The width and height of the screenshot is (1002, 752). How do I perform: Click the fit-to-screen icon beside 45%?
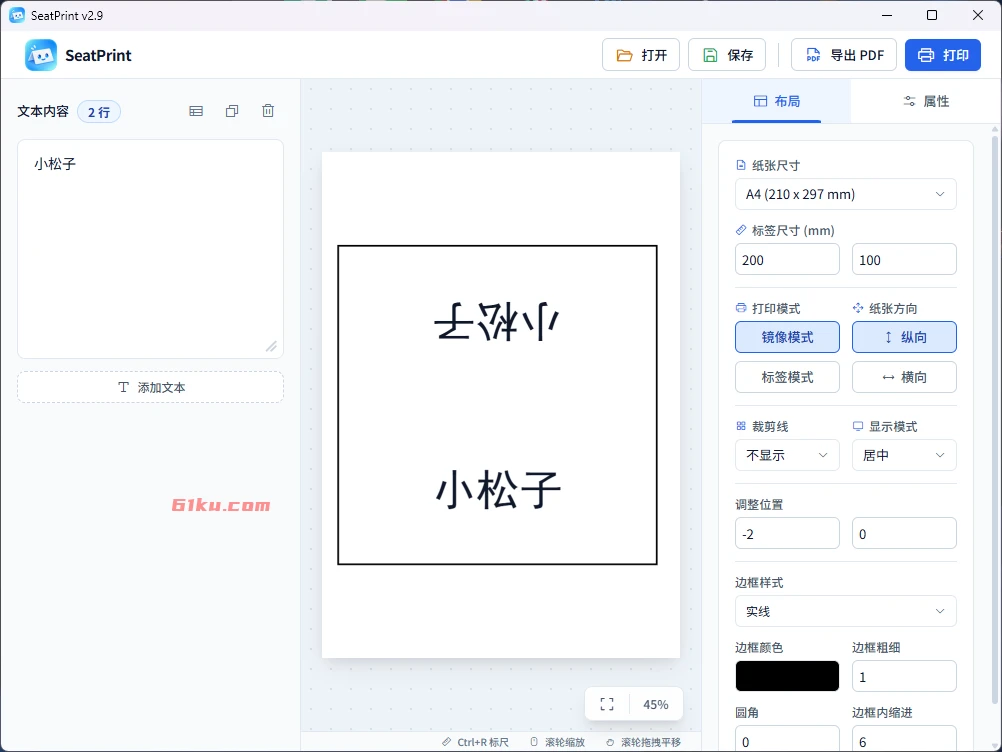[x=607, y=704]
